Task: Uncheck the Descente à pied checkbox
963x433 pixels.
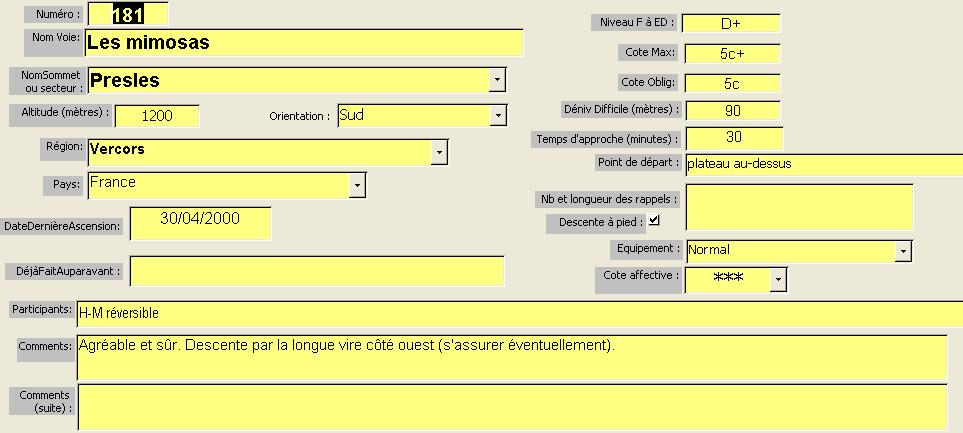Action: tap(654, 220)
